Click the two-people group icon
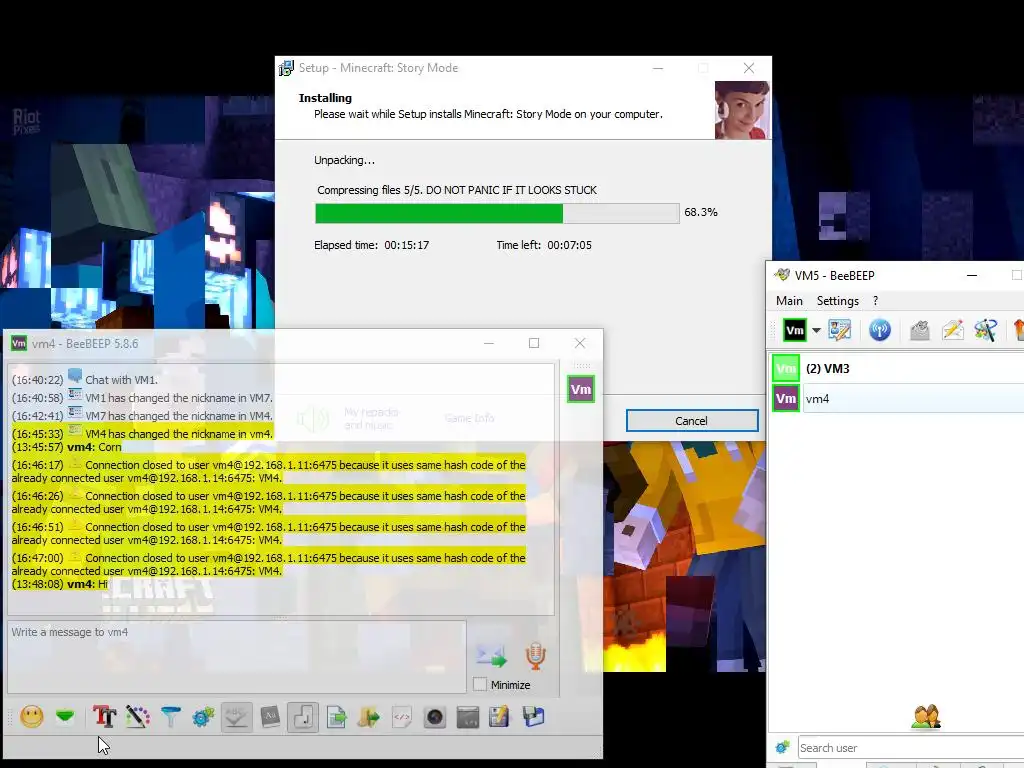This screenshot has width=1024, height=768. (x=926, y=716)
